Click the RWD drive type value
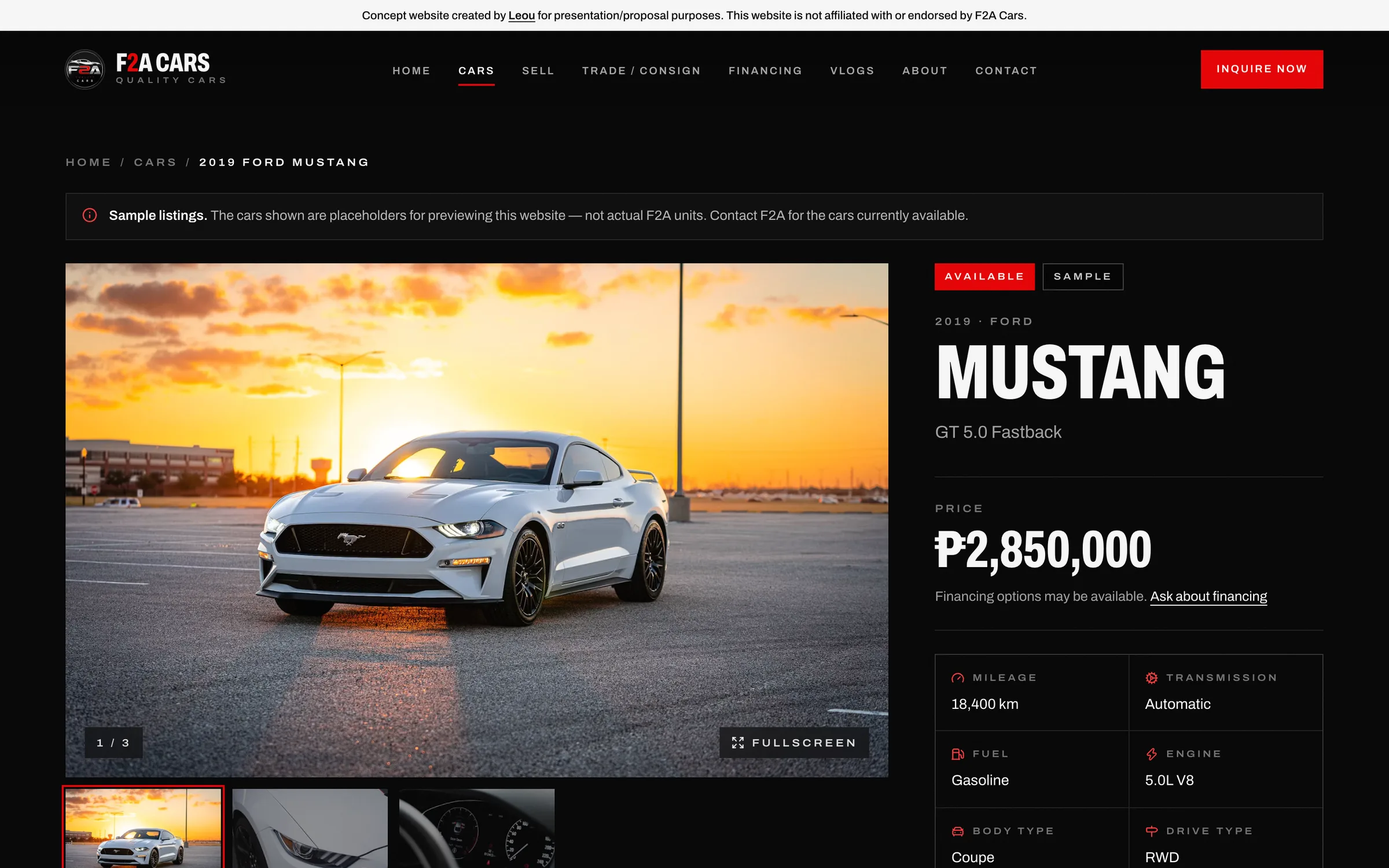 (1162, 858)
